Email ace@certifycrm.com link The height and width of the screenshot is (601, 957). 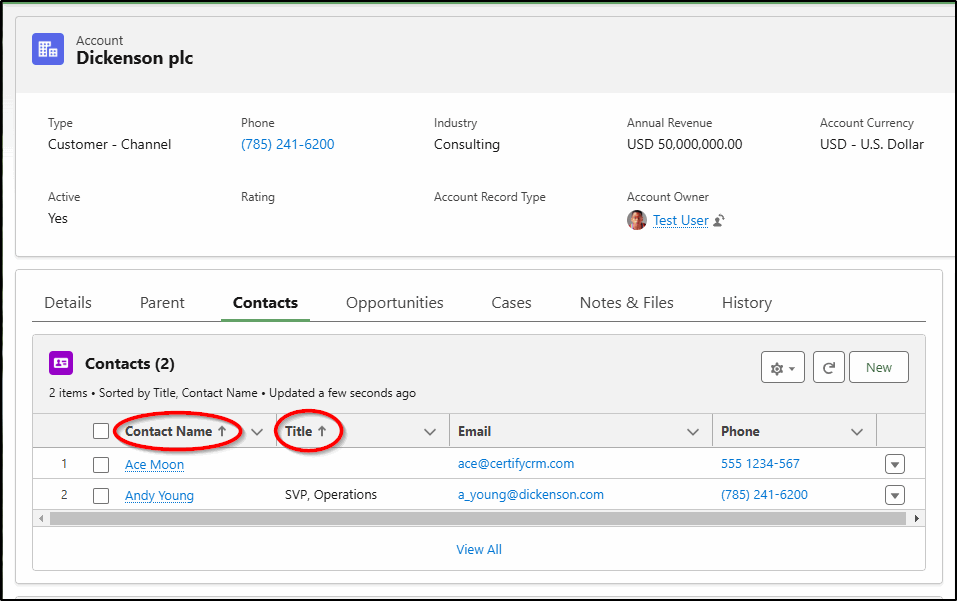pyautogui.click(x=516, y=464)
